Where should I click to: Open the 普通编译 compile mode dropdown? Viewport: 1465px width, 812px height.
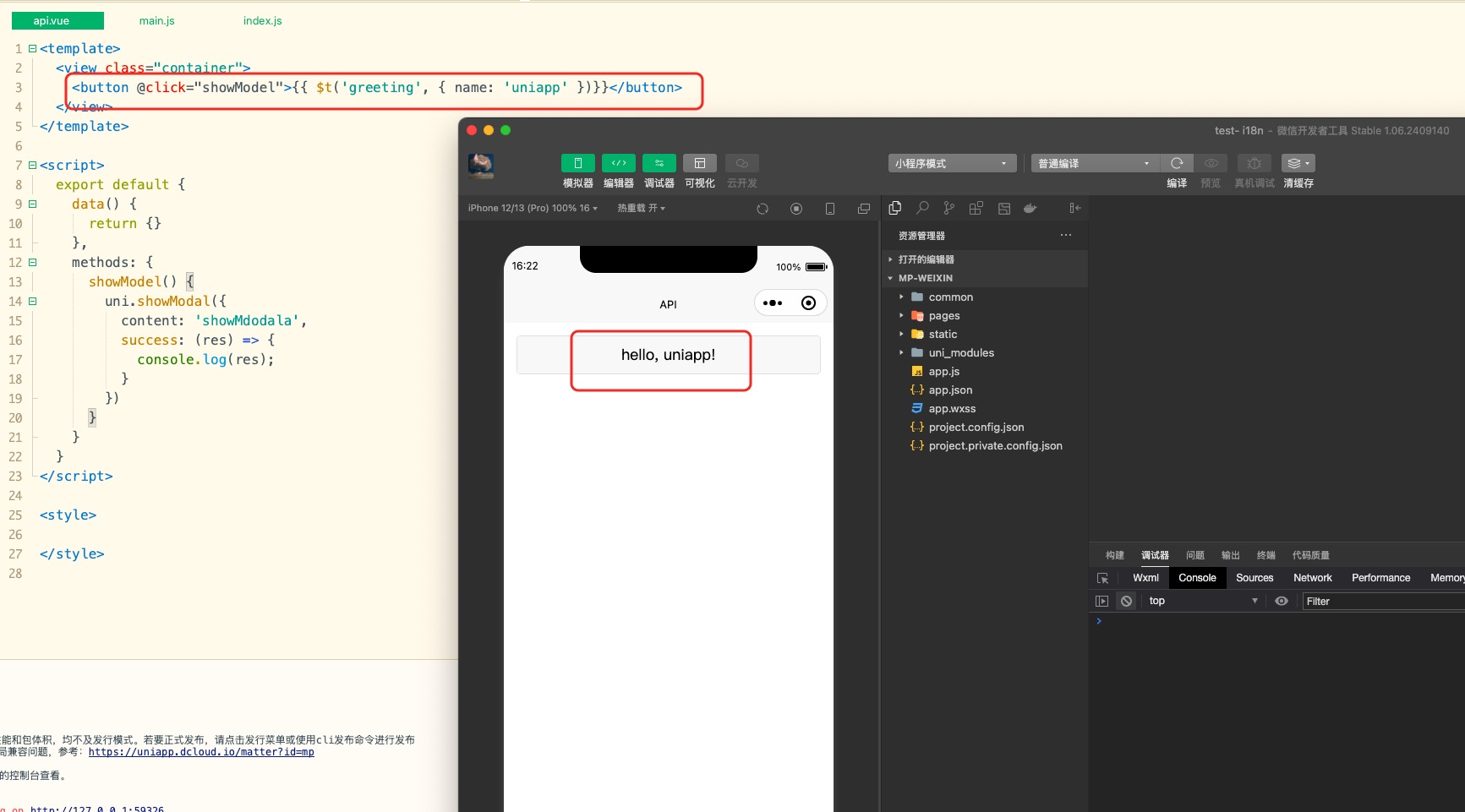tap(1094, 163)
